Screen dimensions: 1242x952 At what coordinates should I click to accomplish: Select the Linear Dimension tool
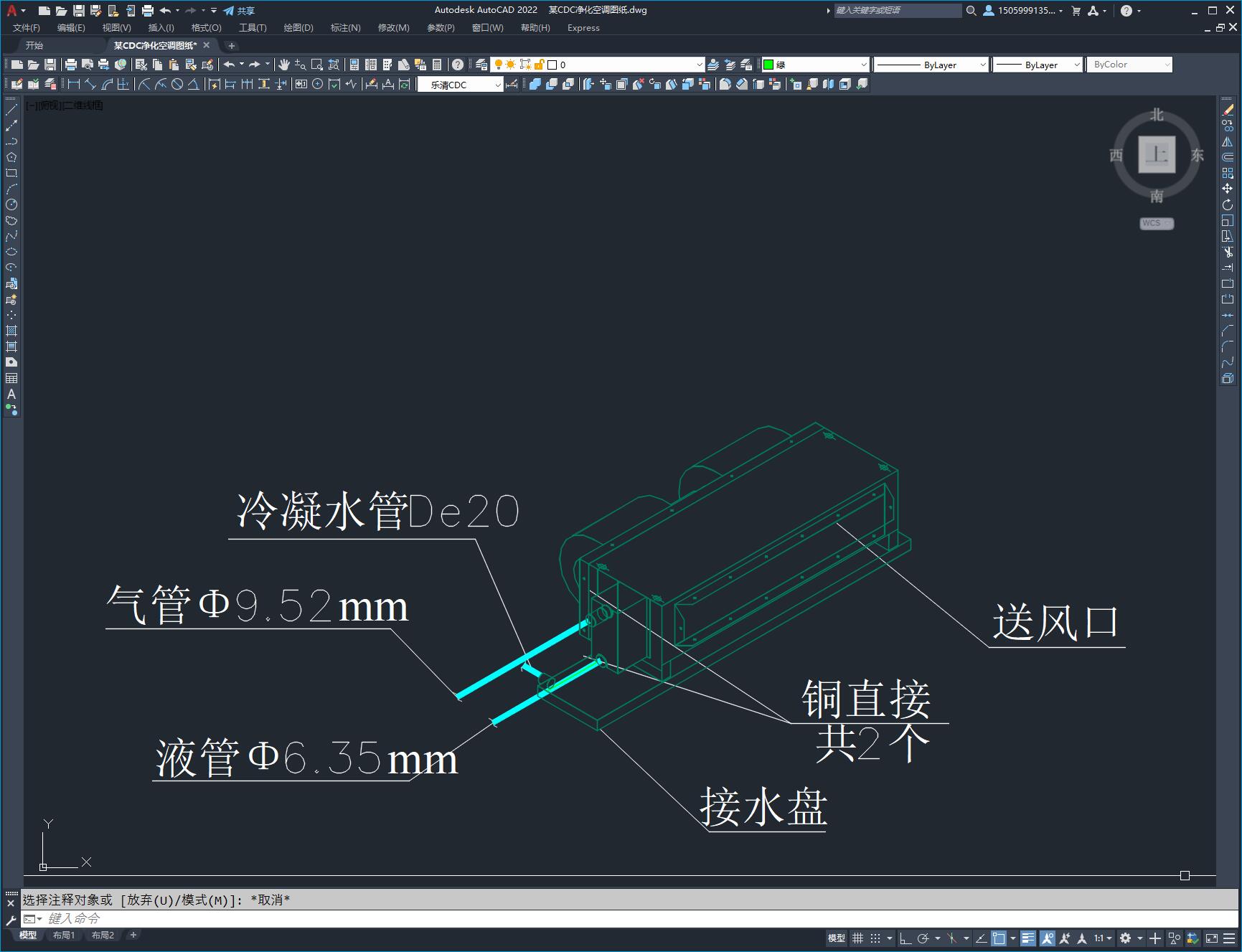(x=73, y=85)
